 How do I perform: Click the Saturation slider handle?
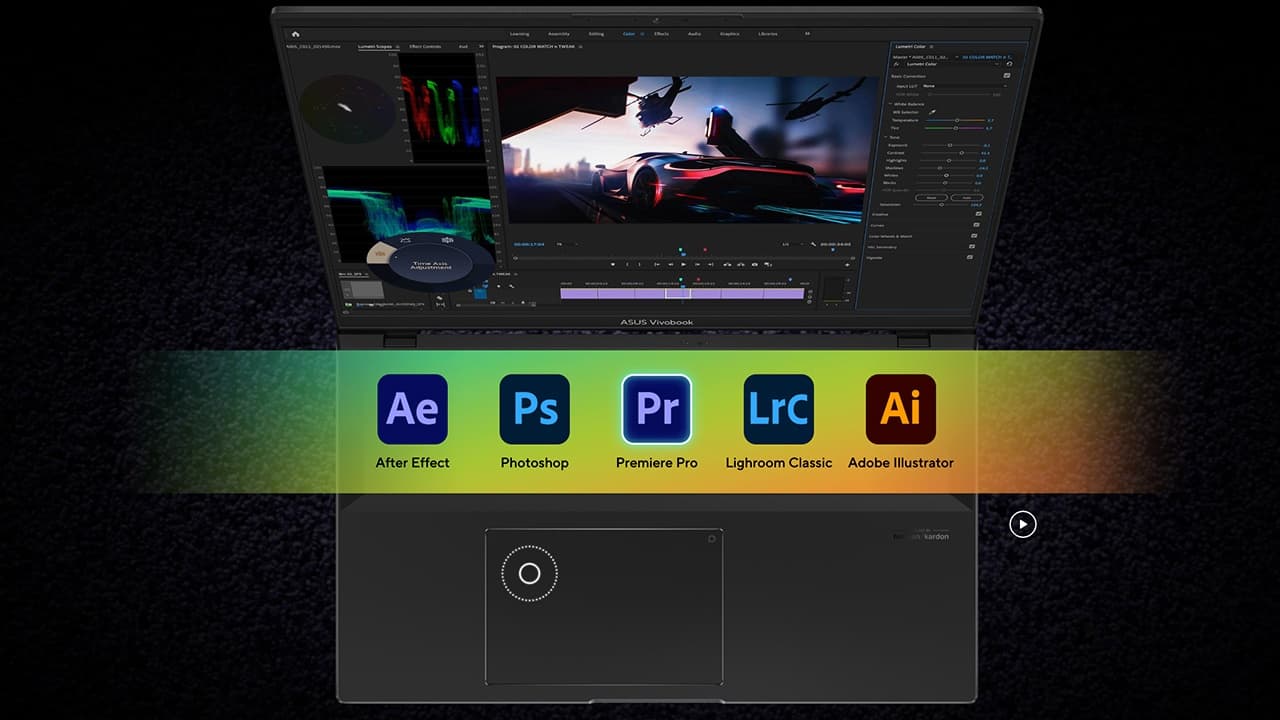pos(941,204)
